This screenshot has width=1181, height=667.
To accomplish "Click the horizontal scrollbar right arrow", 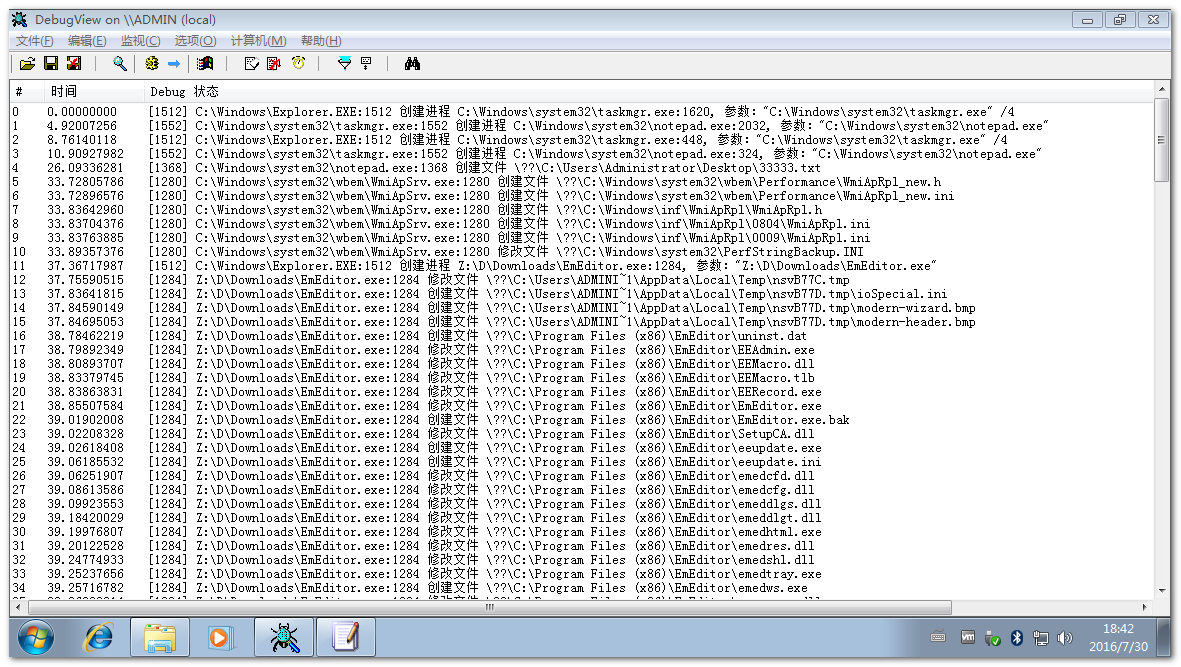I will pos(1145,607).
